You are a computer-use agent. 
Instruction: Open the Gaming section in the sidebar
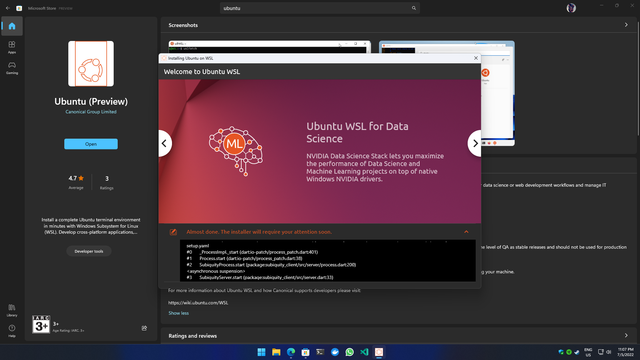point(12,68)
